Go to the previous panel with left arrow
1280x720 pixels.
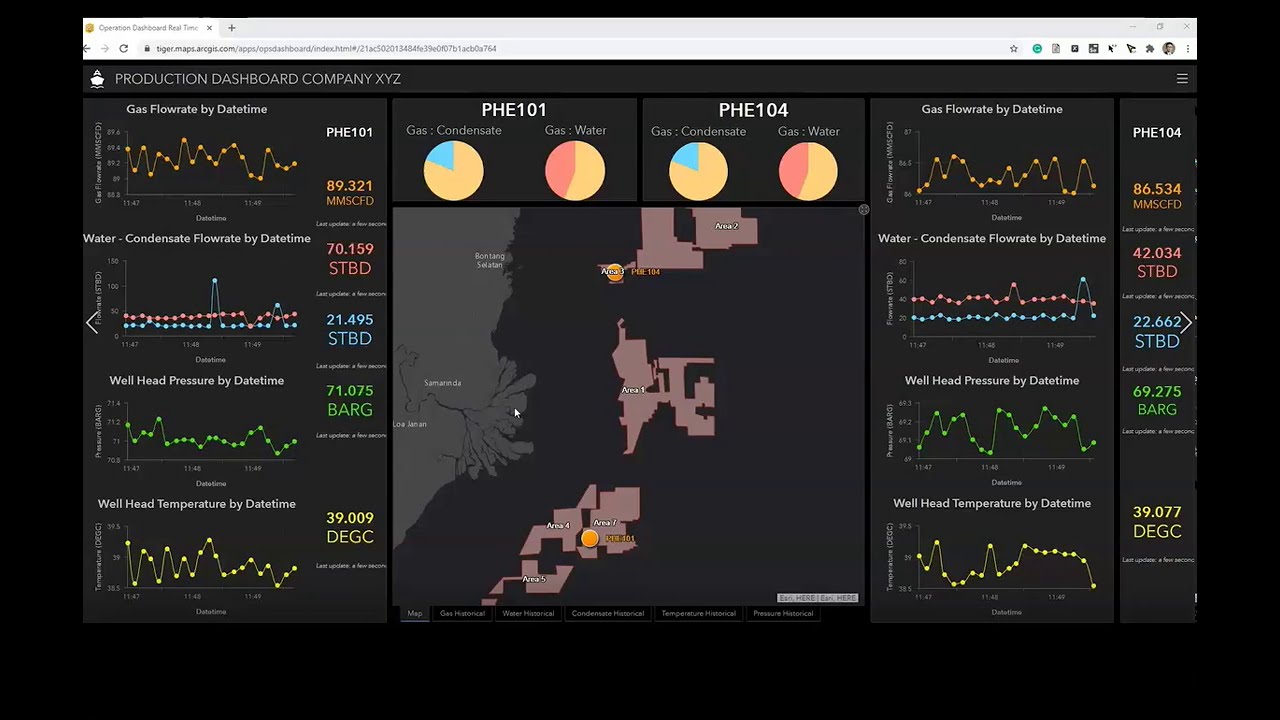click(92, 322)
